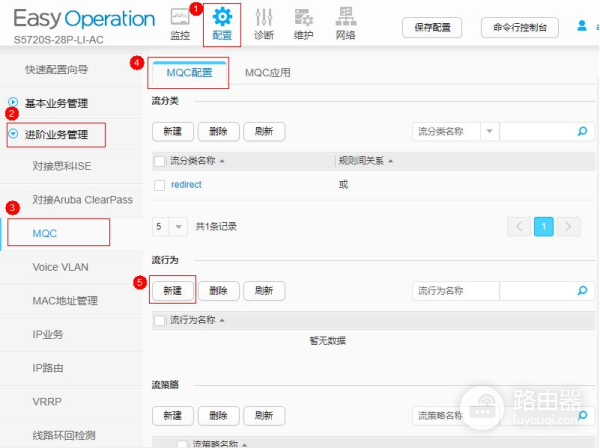Click the user account icon

coord(582,26)
